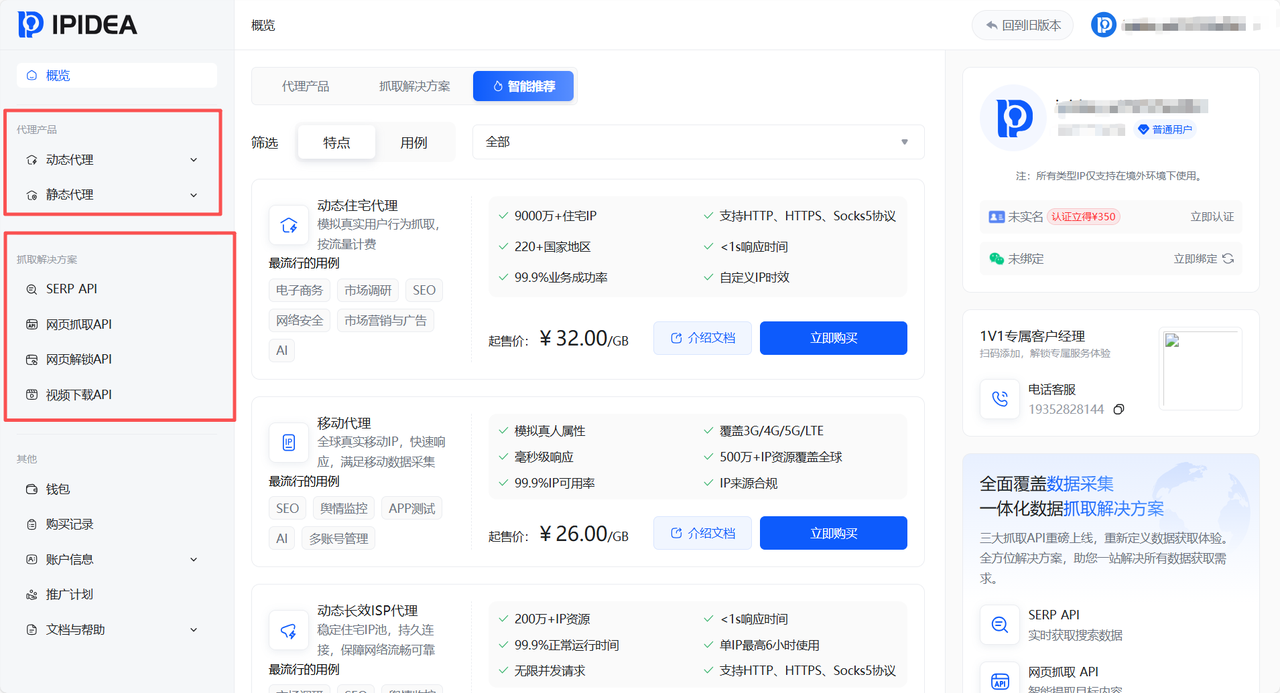Click the user avatar in header
Screen dimensions: 1280x693
point(1103,25)
